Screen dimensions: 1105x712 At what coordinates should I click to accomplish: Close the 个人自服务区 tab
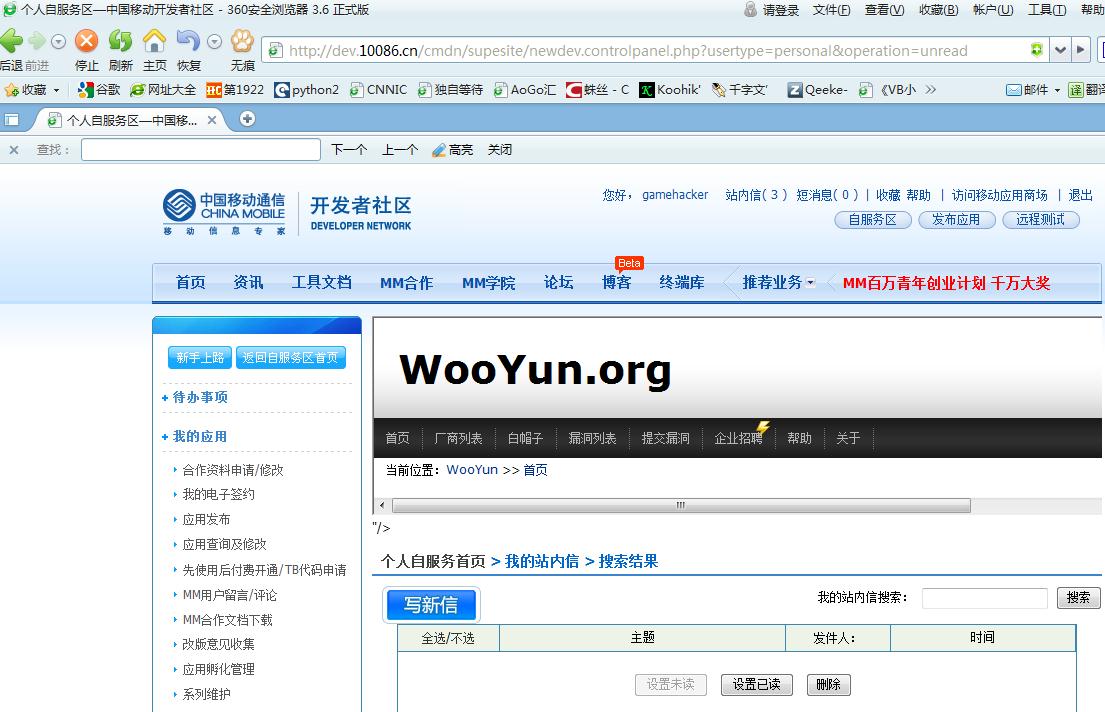[211, 121]
